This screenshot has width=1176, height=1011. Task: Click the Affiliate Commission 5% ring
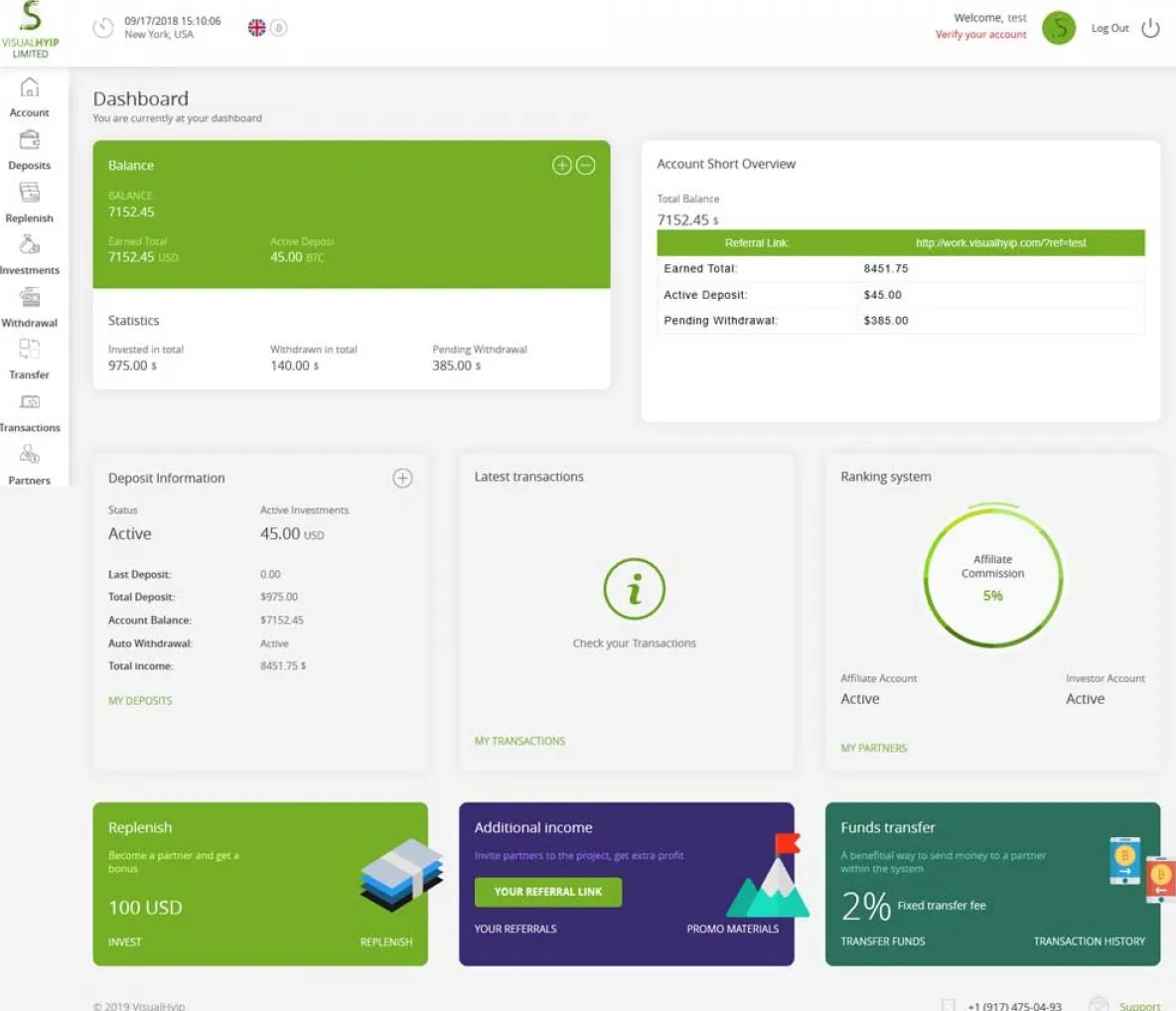point(993,577)
